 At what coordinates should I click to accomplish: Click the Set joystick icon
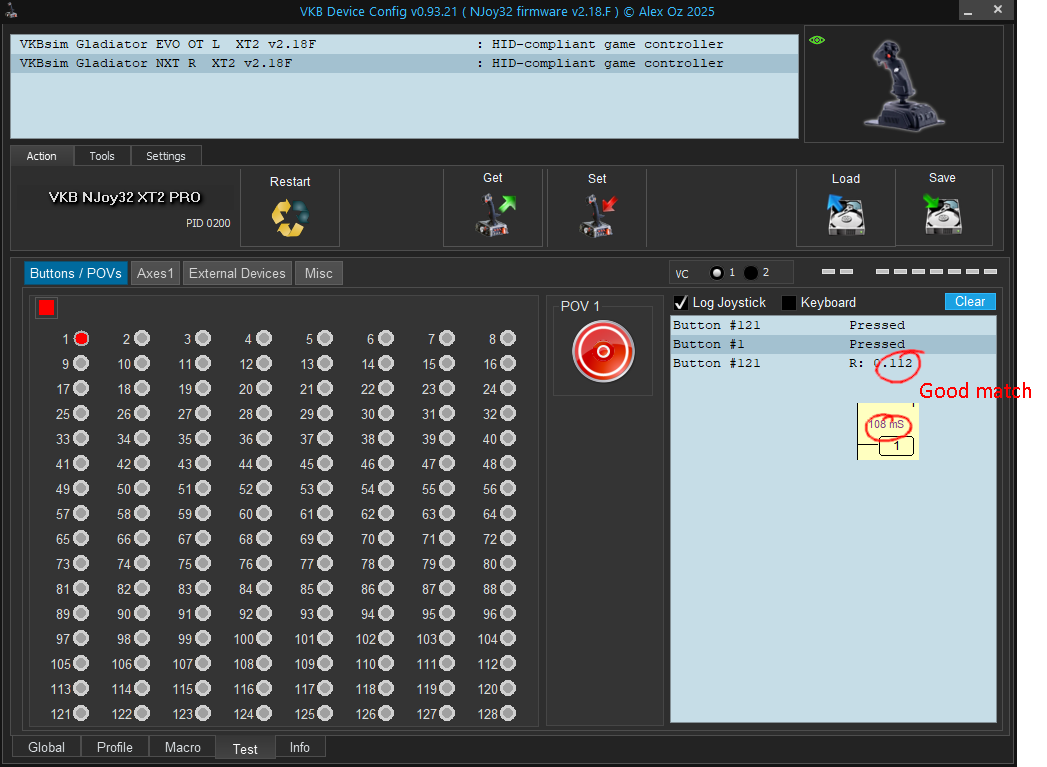coord(598,215)
